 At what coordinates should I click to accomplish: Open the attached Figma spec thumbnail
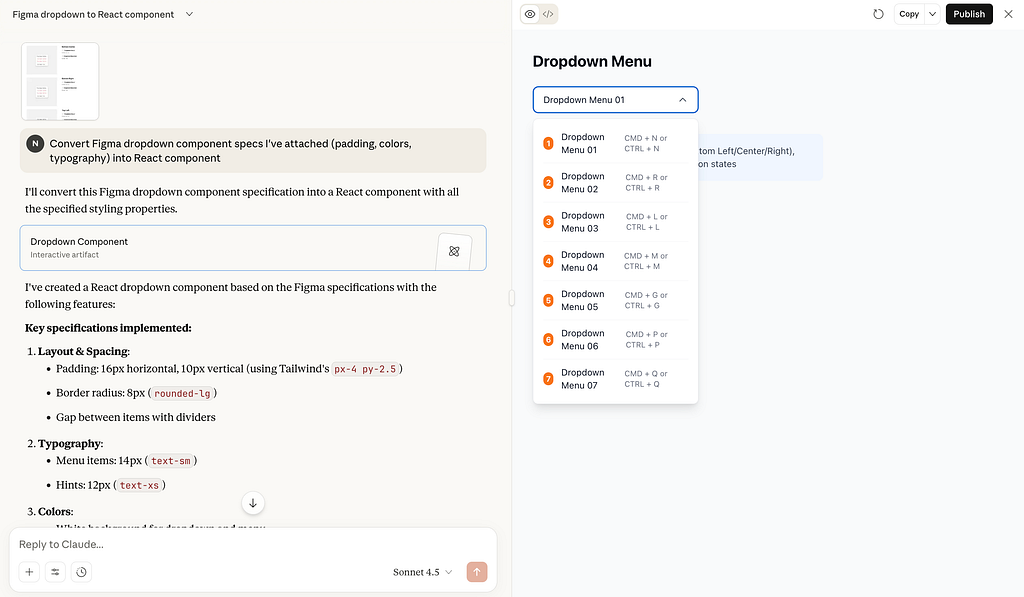60,81
